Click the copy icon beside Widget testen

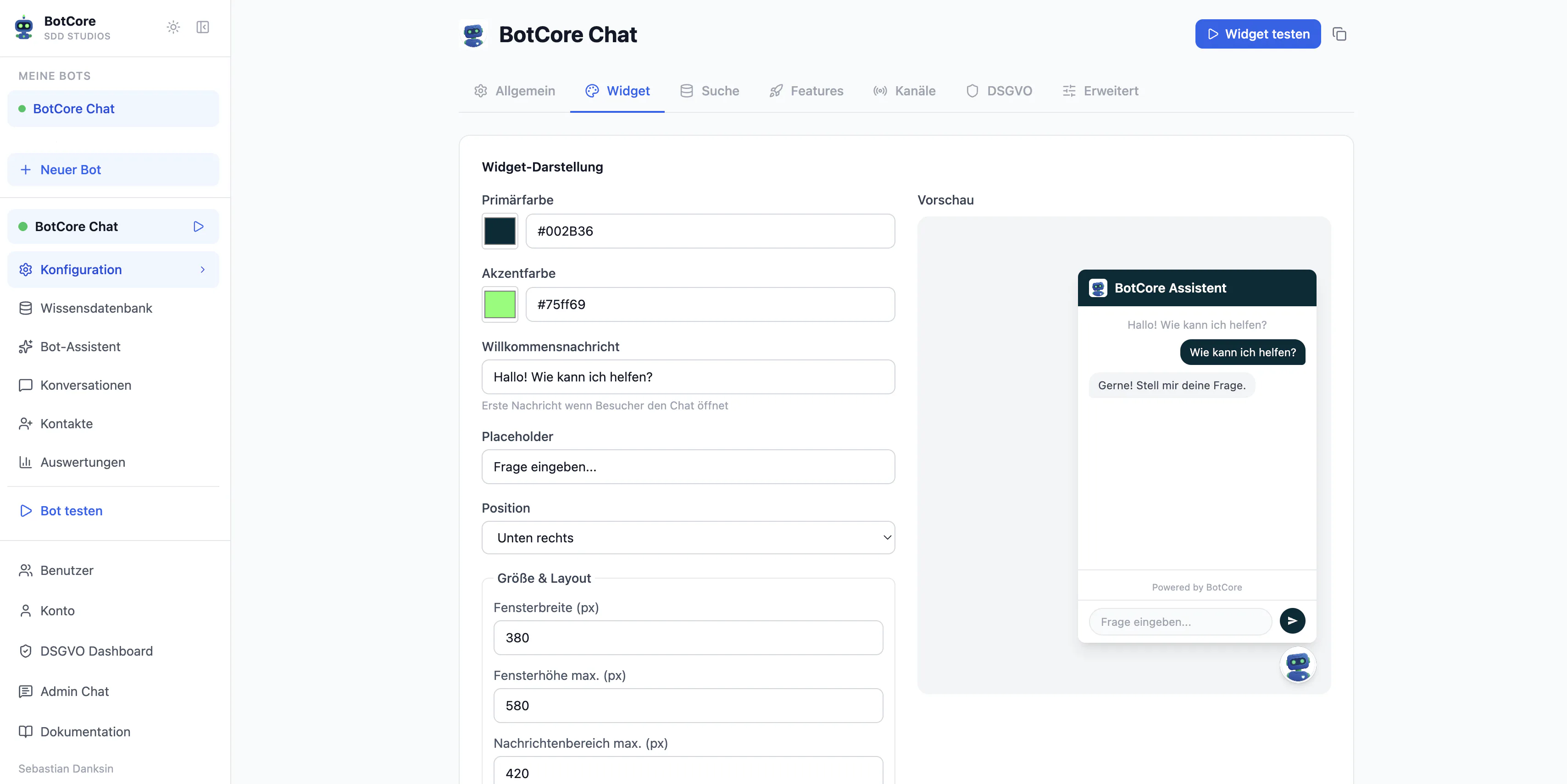1339,34
